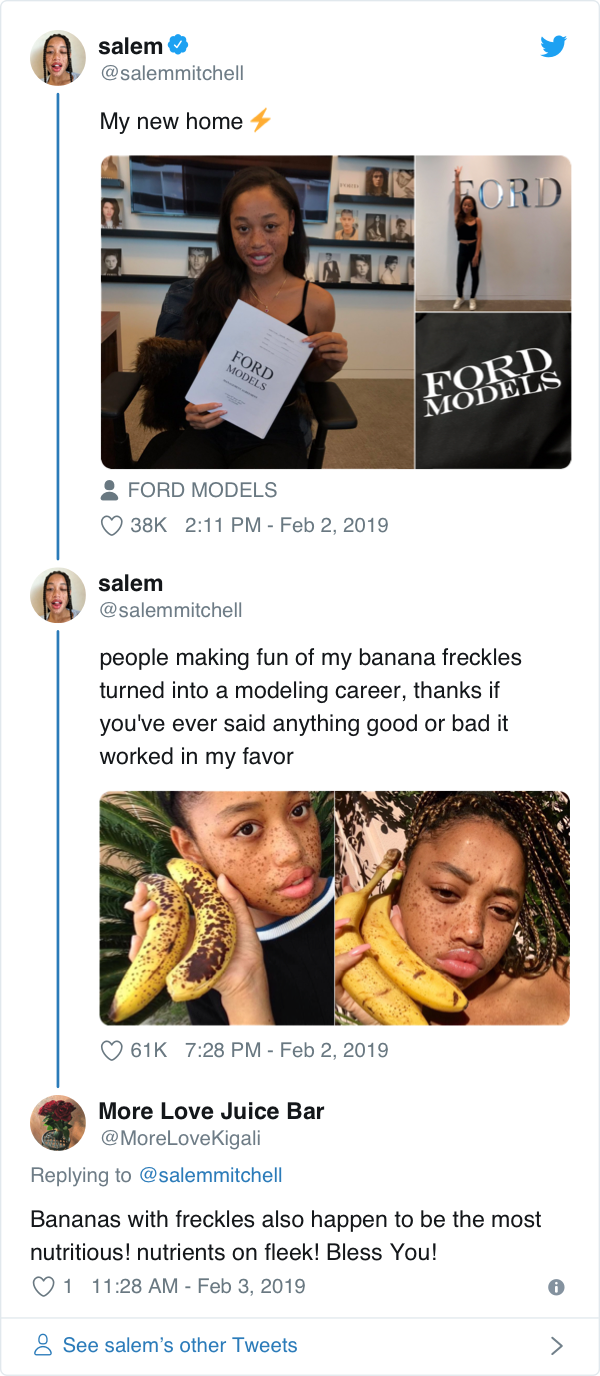
Task: Click the blue verified badge beside salem
Action: click(x=178, y=45)
